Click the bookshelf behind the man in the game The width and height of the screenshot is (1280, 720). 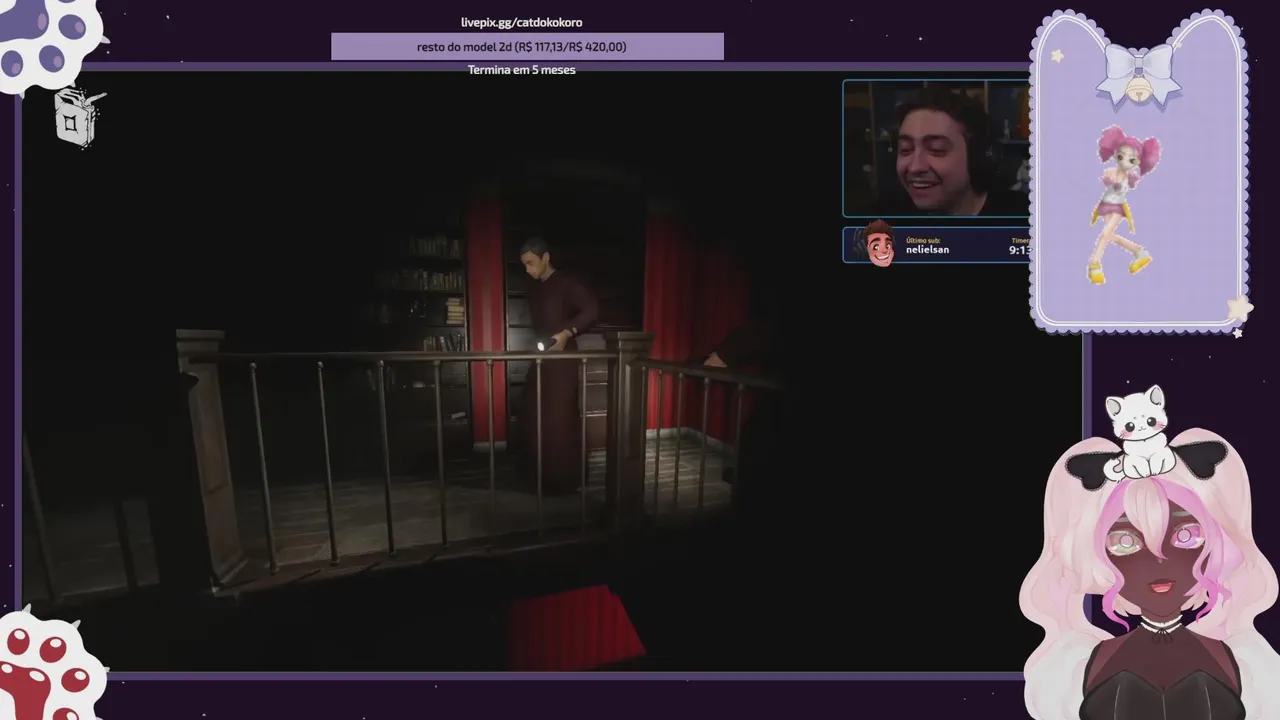pos(425,295)
